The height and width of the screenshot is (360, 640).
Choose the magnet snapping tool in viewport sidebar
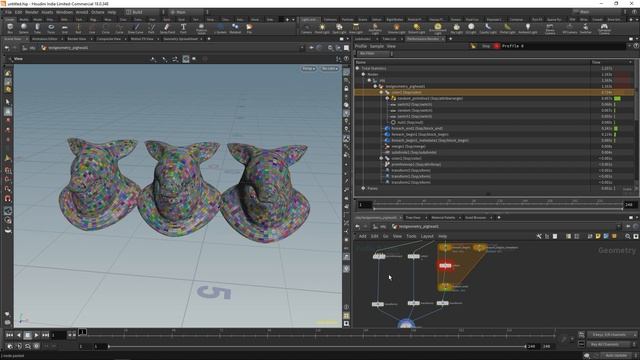coord(8,199)
